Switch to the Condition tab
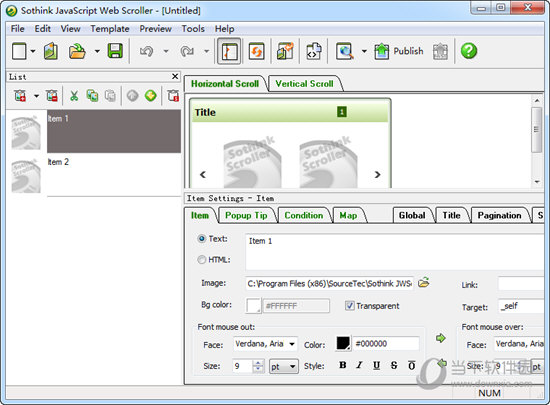 (303, 215)
